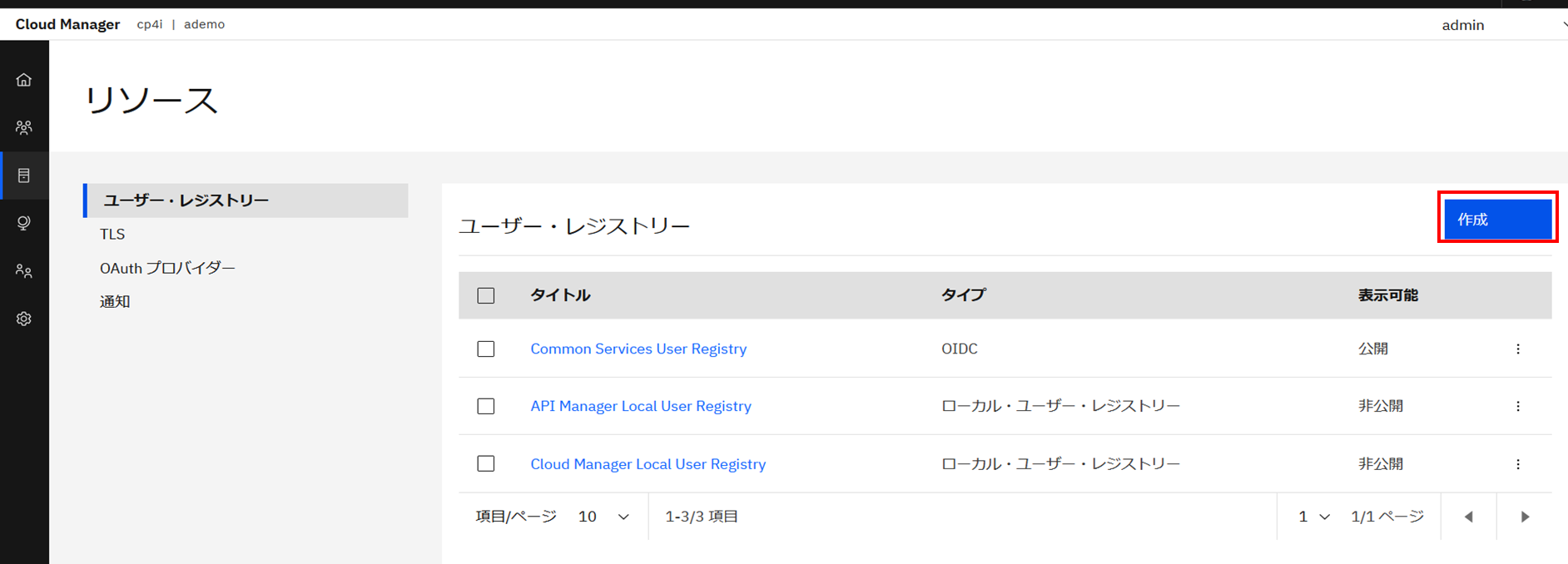Screen dimensions: 1568x564
Task: Check the API Manager Local User Registry checkbox
Action: [486, 406]
